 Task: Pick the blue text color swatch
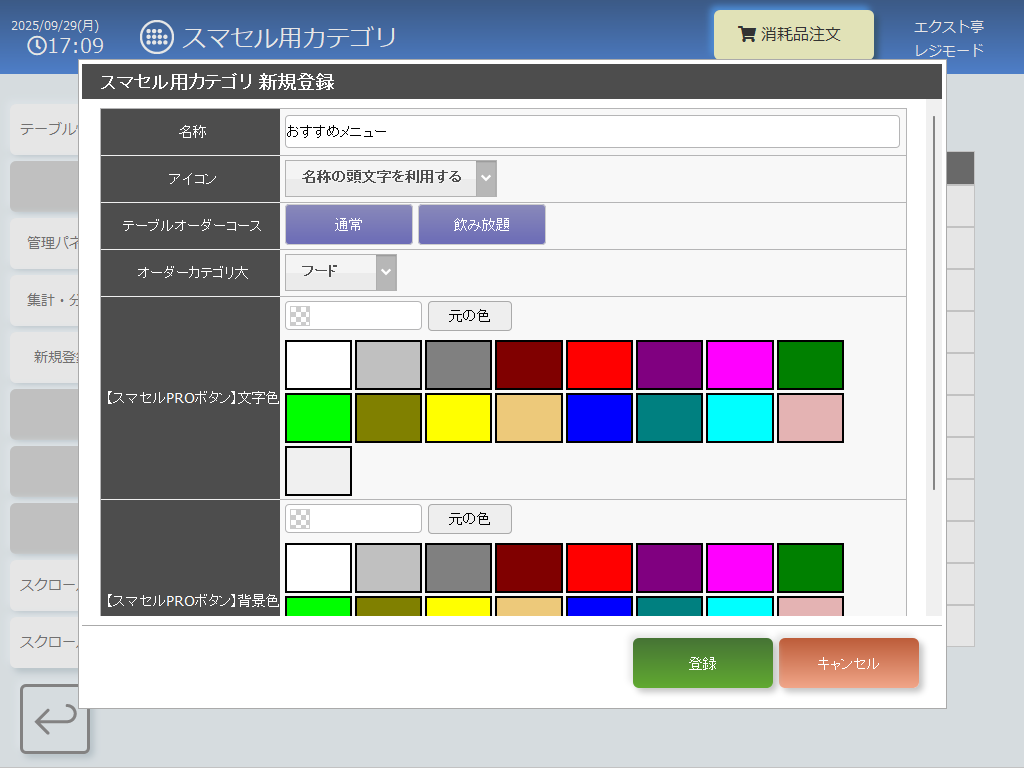599,418
